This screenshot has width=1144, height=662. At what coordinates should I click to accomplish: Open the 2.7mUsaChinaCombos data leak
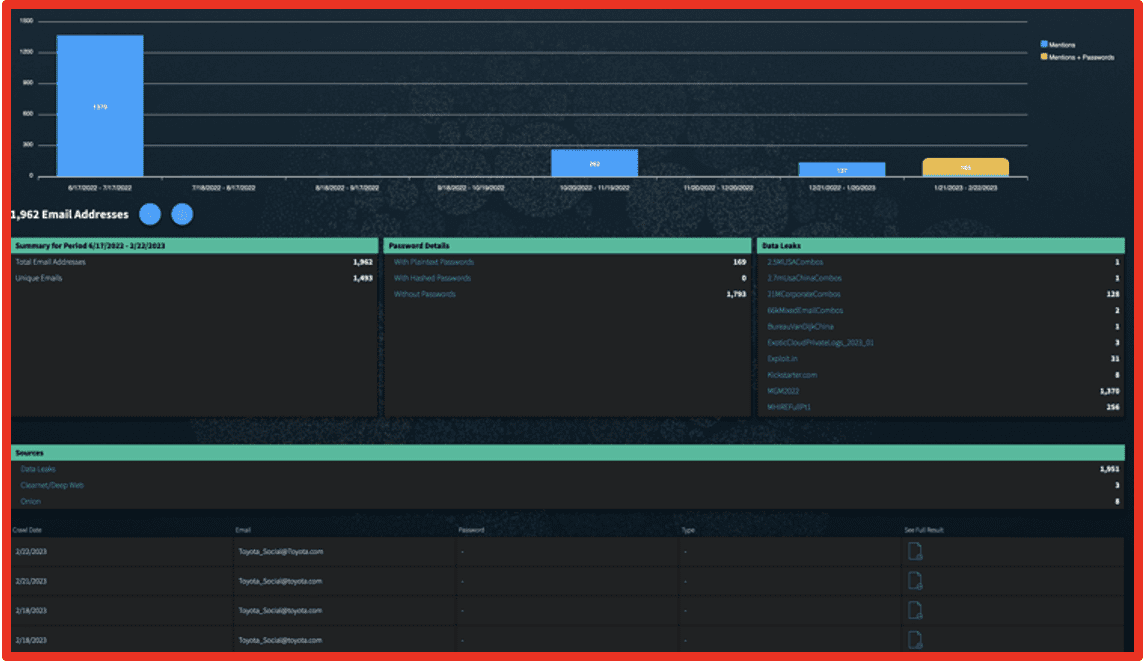[804, 278]
